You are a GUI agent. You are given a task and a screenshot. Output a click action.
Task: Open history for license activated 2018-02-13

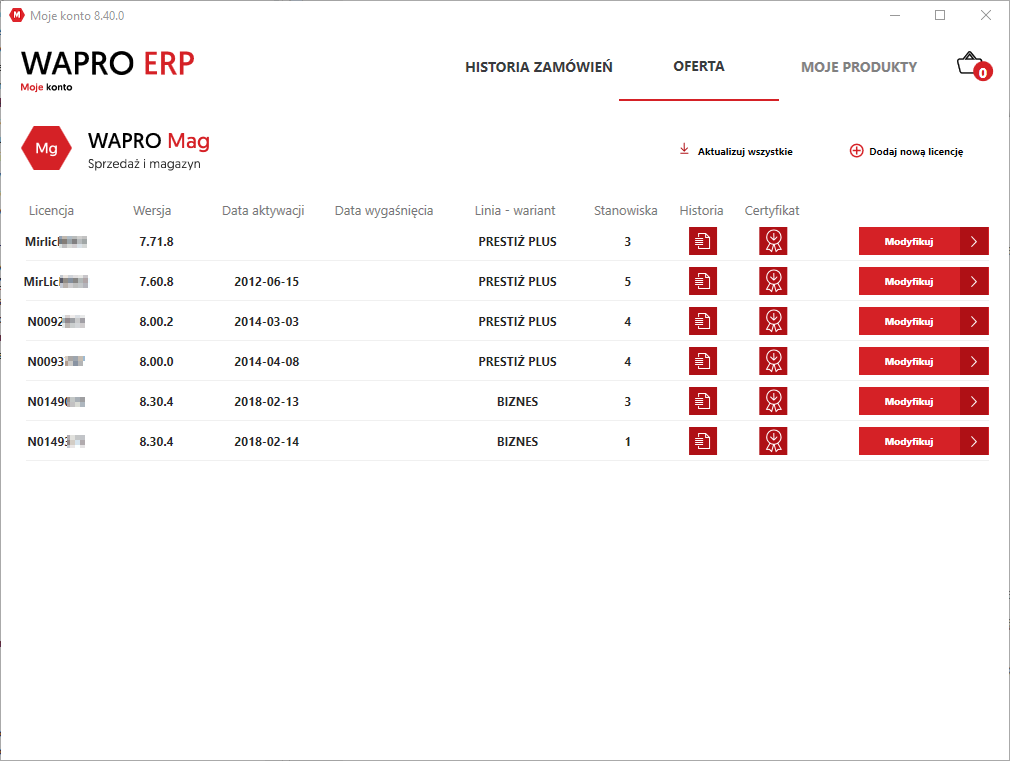703,401
